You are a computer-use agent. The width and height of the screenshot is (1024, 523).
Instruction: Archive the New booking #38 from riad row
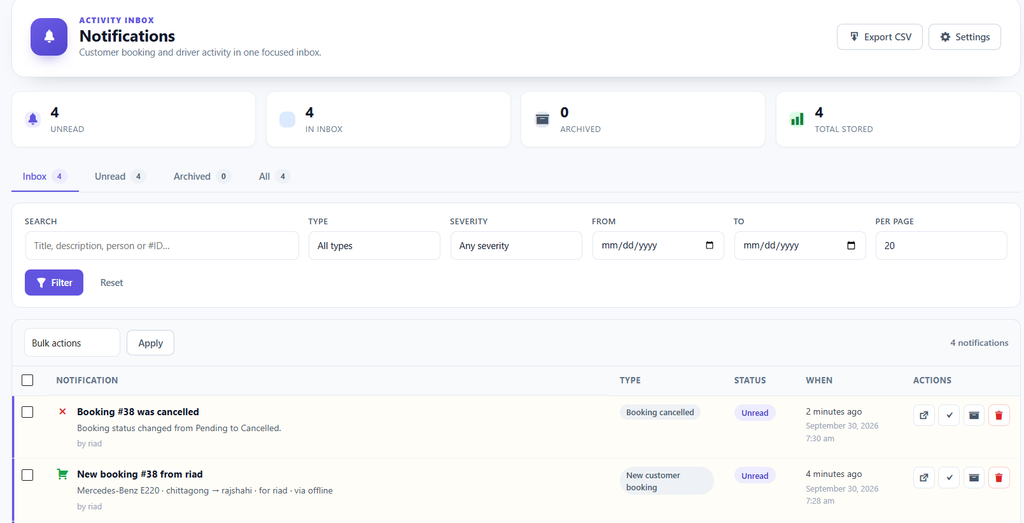[x=974, y=477]
